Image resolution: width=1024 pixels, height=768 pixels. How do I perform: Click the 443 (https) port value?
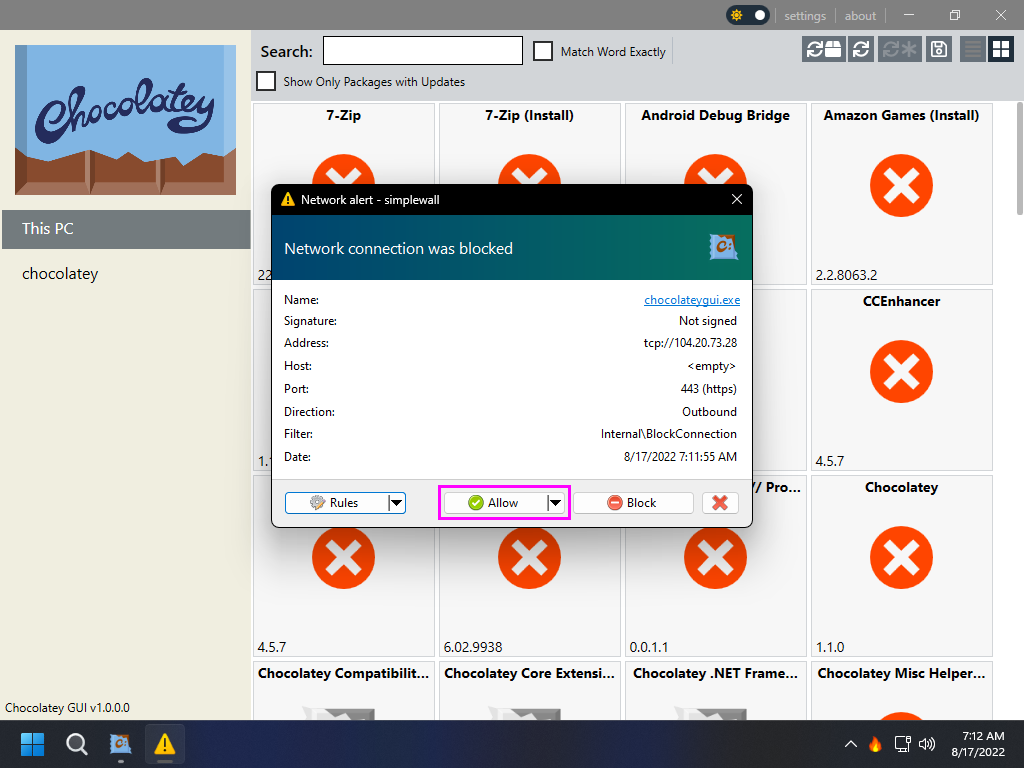(x=709, y=389)
